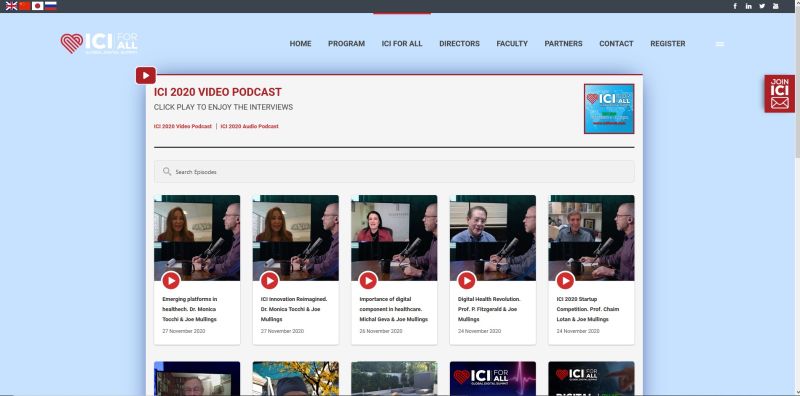Open the LinkedIn icon in top bar

pyautogui.click(x=748, y=6)
